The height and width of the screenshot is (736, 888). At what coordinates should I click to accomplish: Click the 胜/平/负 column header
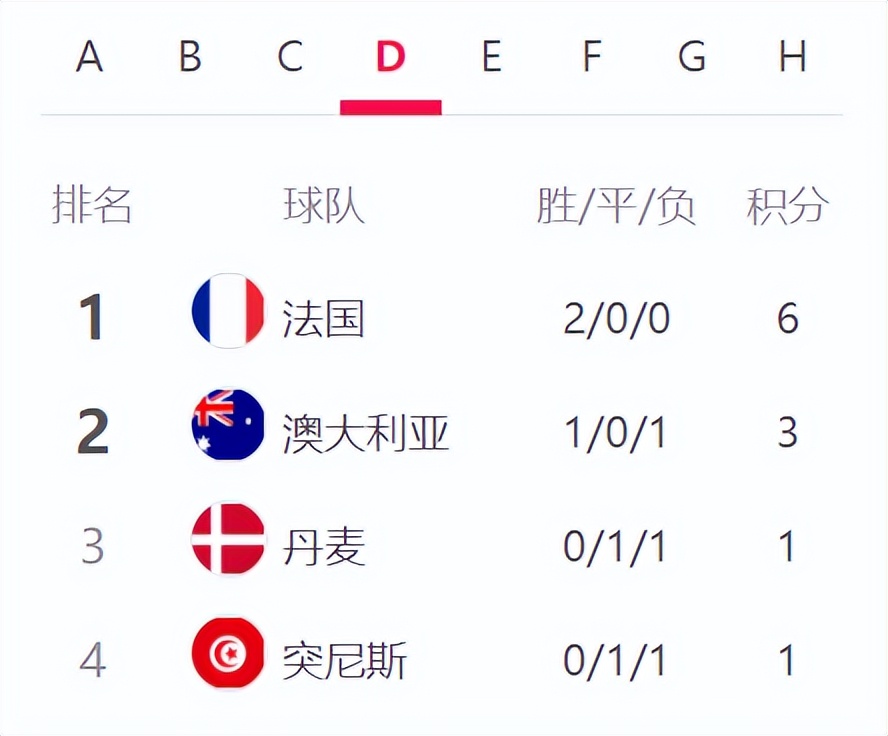tap(616, 206)
